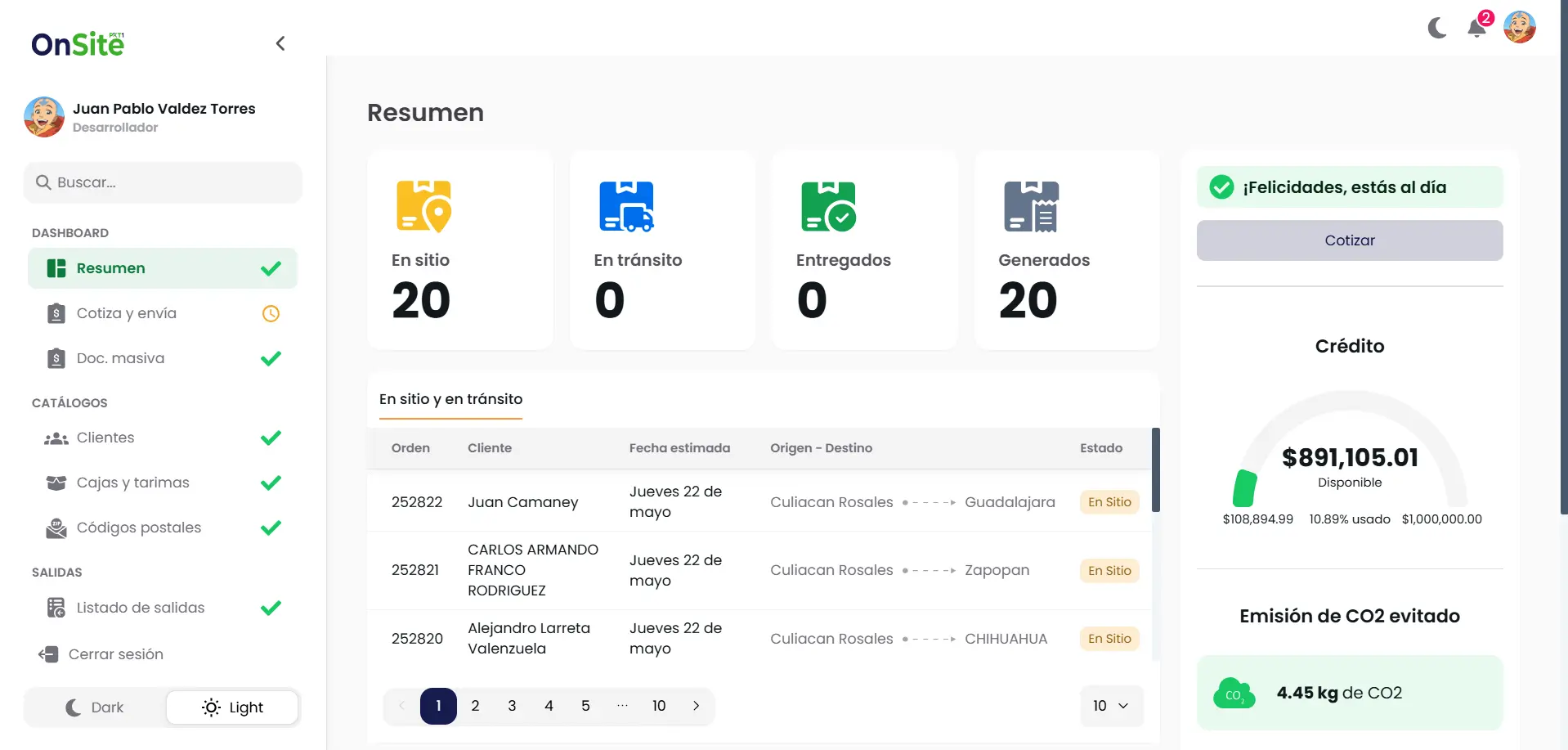Click pagination ellipsis to jump pages
This screenshot has width=1568, height=750.
click(622, 706)
